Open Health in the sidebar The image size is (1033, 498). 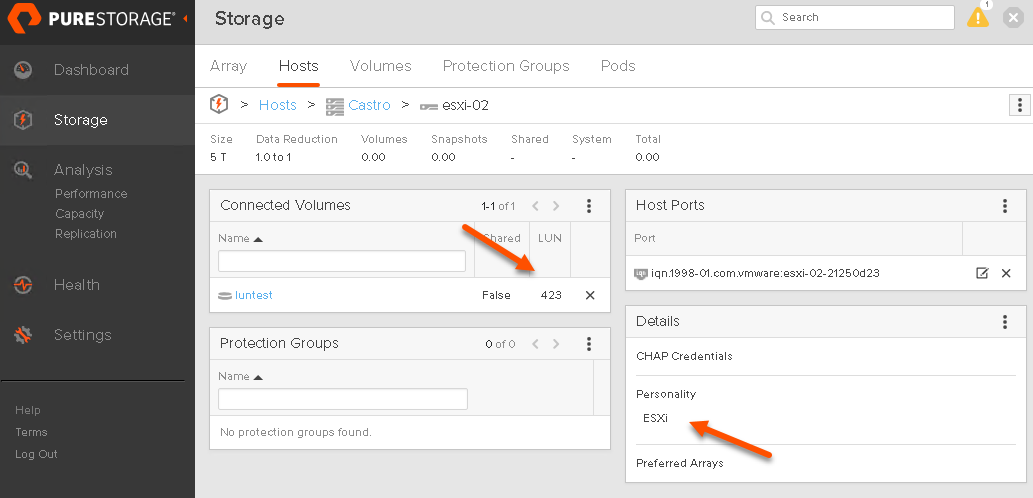[x=76, y=285]
